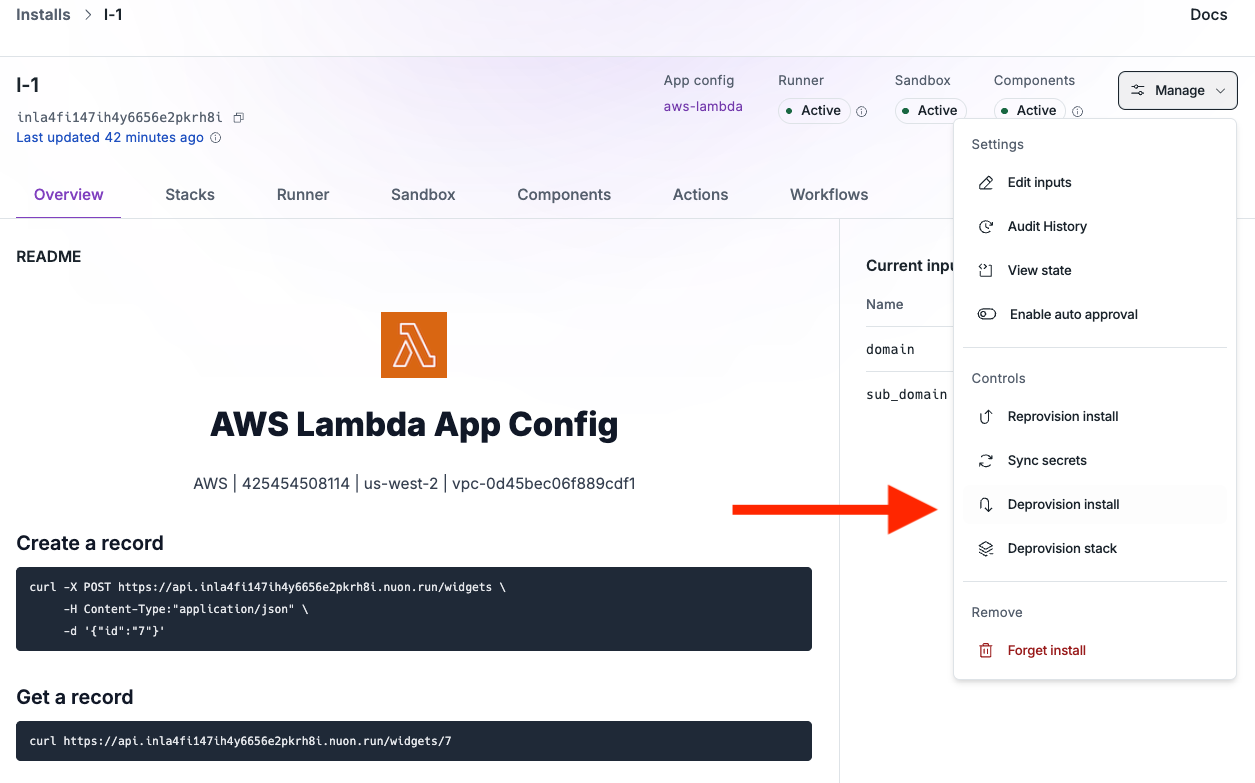Click the README label
The width and height of the screenshot is (1255, 783).
49,257
